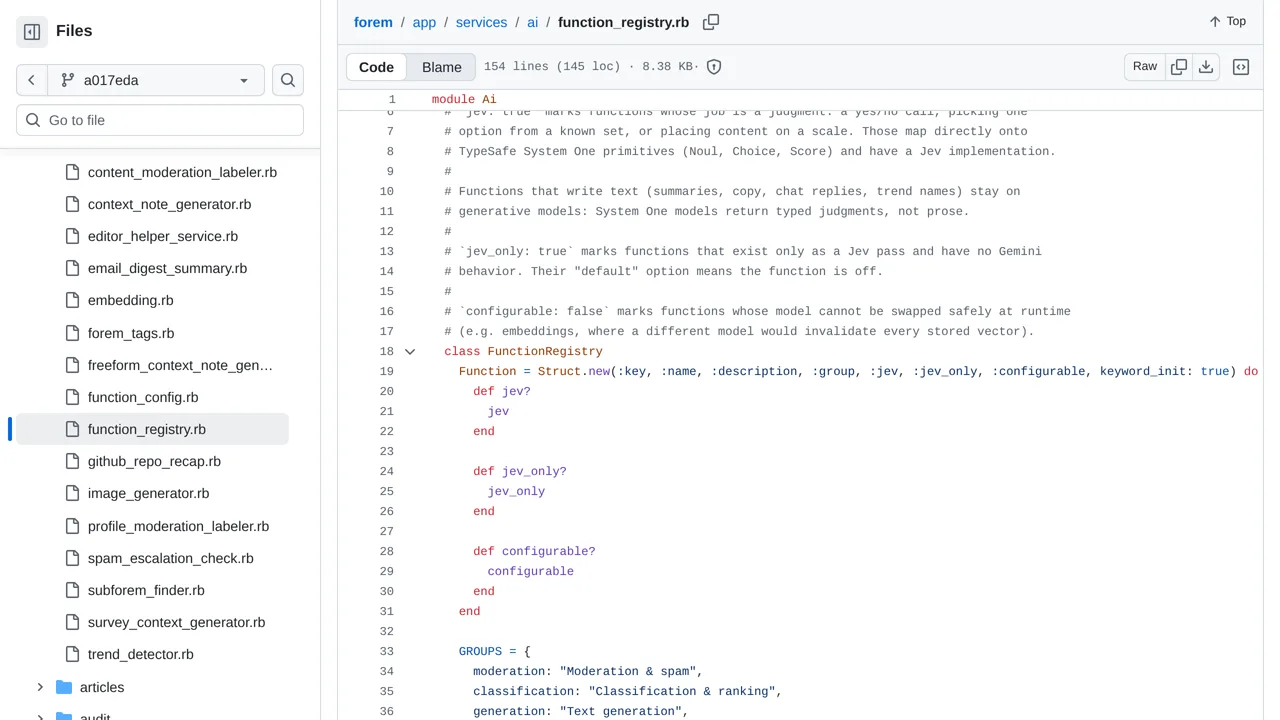The width and height of the screenshot is (1280, 720).
Task: Select function_registry.rb in file tree
Action: click(x=152, y=429)
